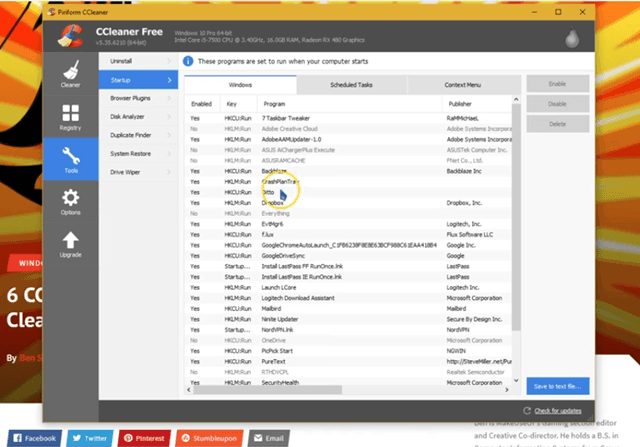Select the GoogleDriveSync row

(349, 256)
